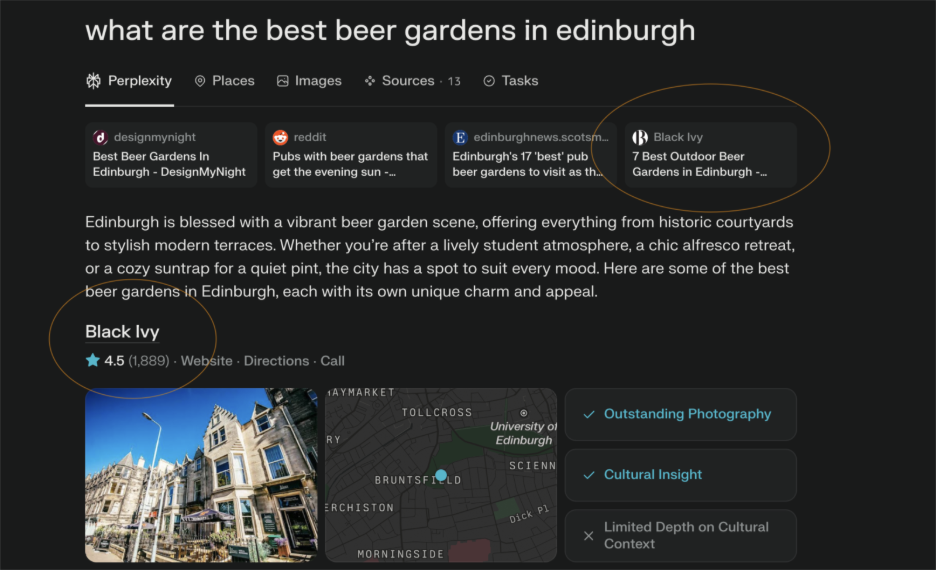Open the Bruntsfield map thumbnail
936x570 pixels.
(441, 475)
